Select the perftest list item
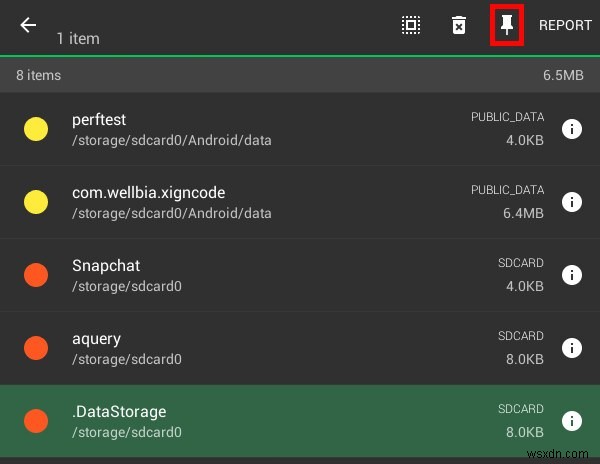600x464 pixels. tap(250, 129)
